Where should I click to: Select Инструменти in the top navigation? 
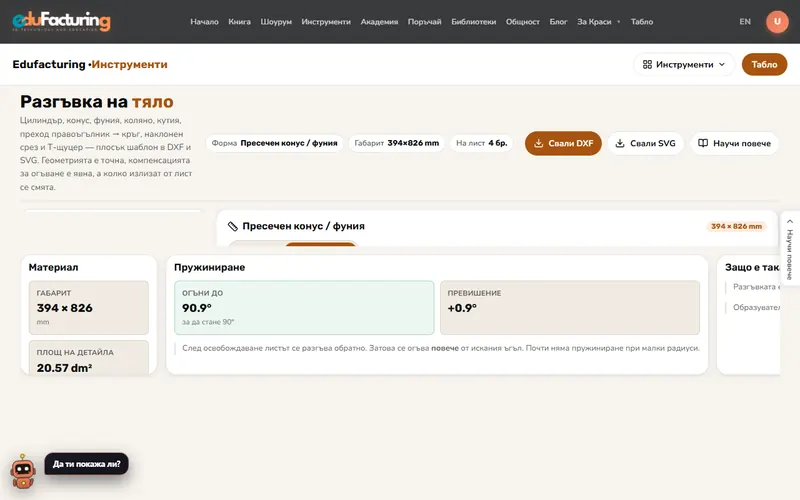[x=326, y=22]
